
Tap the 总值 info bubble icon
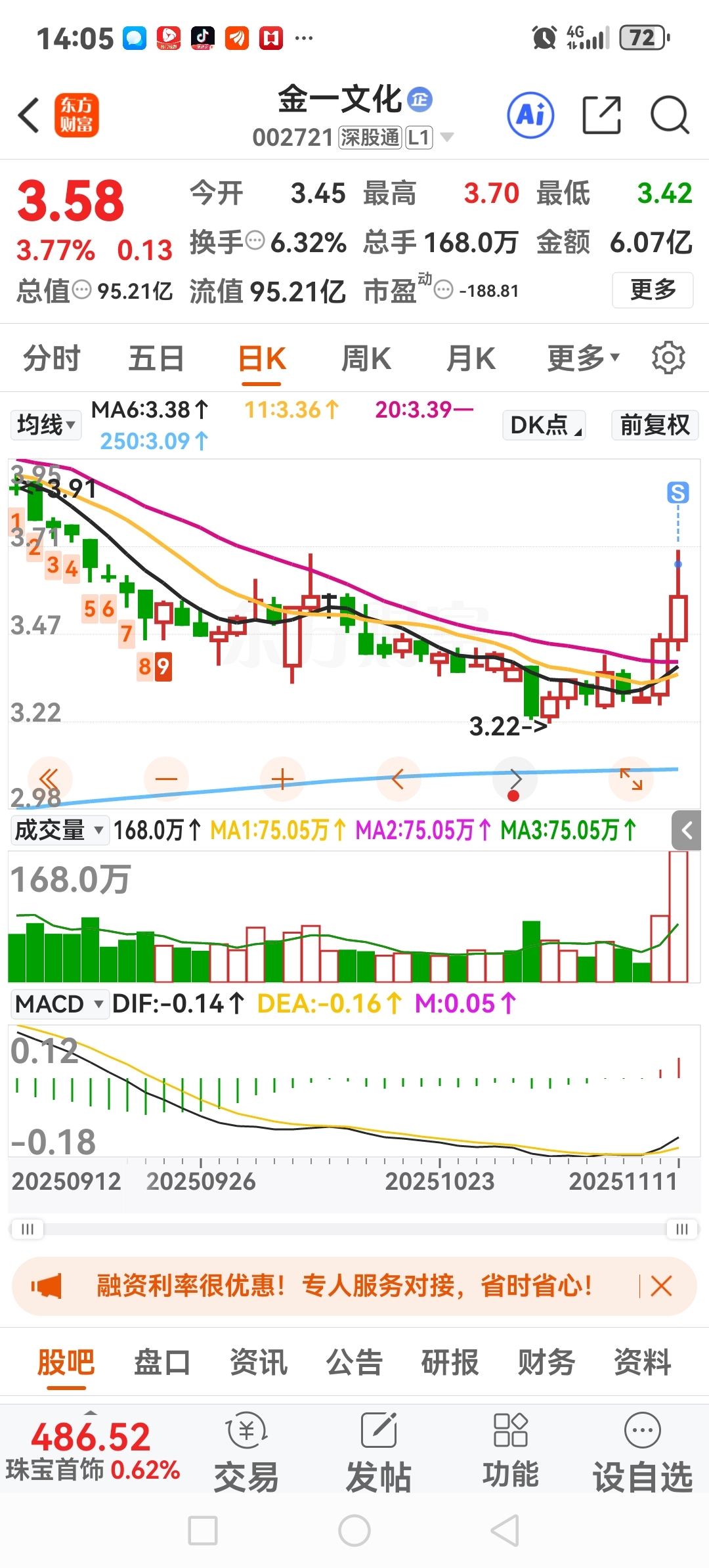(81, 290)
